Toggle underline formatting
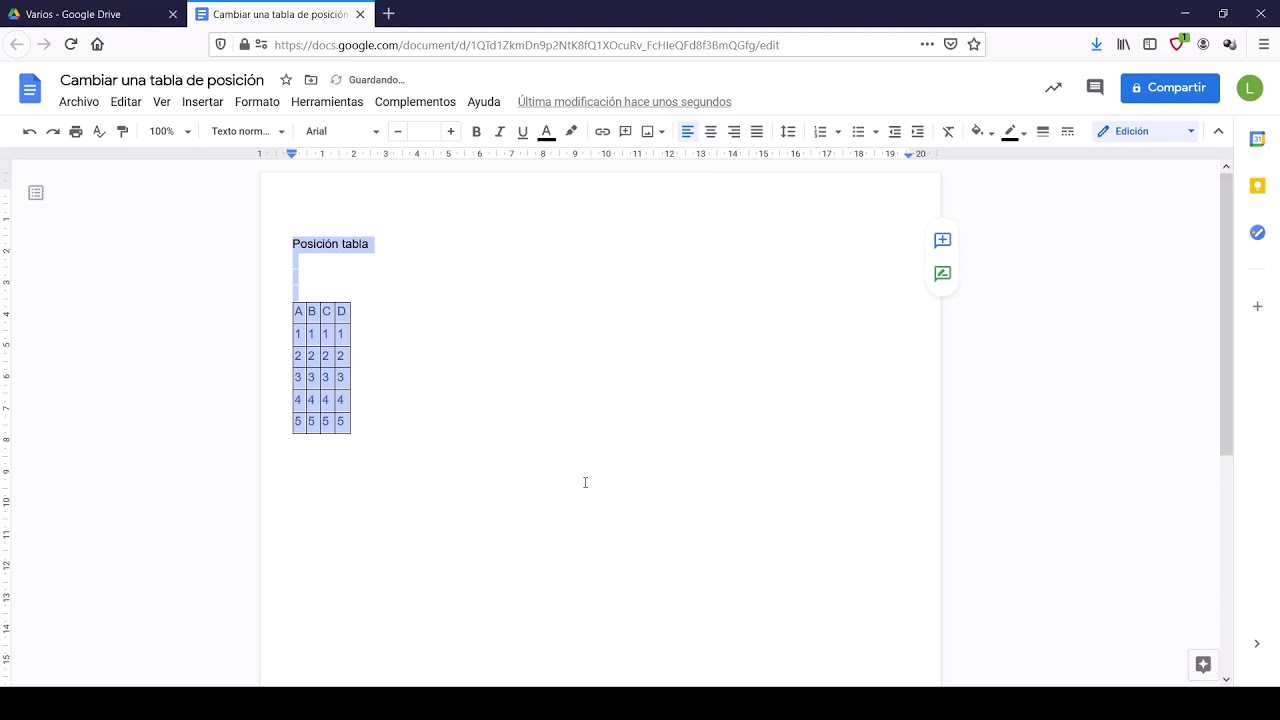Image resolution: width=1280 pixels, height=720 pixels. (522, 132)
